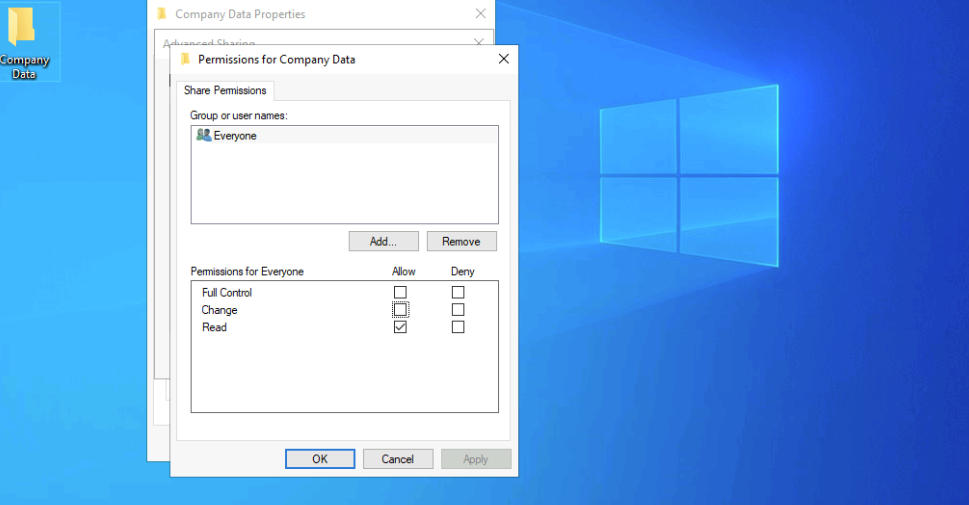Click the Allow column header
Viewport: 969px width, 505px height.
404,271
